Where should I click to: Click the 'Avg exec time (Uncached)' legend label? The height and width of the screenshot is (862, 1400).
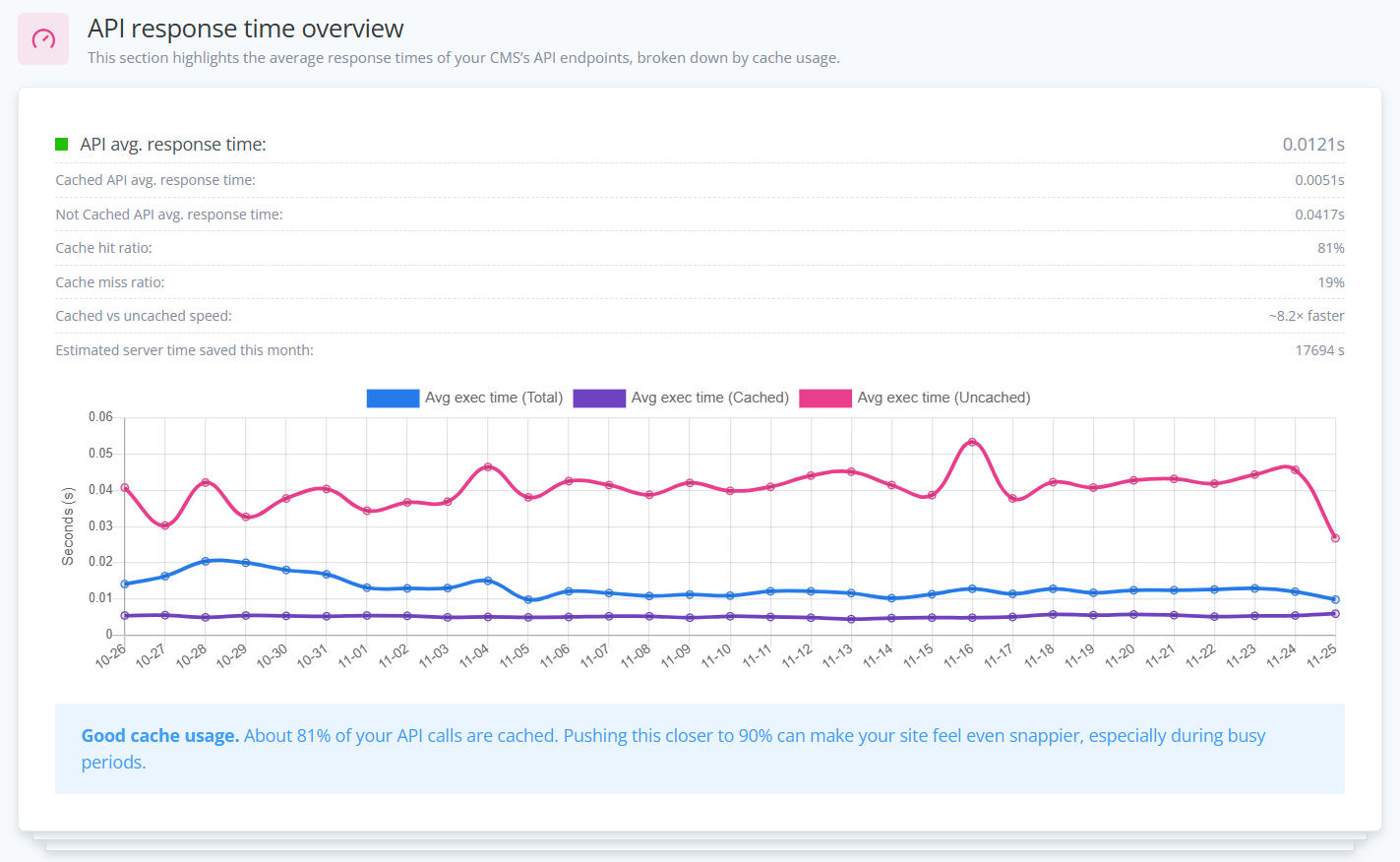944,398
